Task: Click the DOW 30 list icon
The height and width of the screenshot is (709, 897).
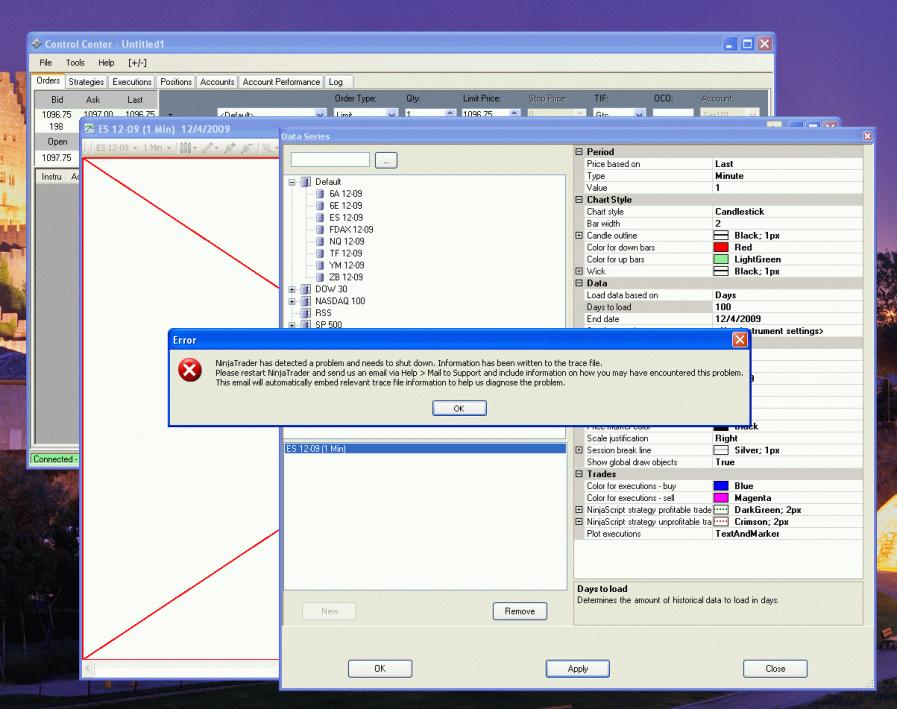Action: tap(306, 290)
